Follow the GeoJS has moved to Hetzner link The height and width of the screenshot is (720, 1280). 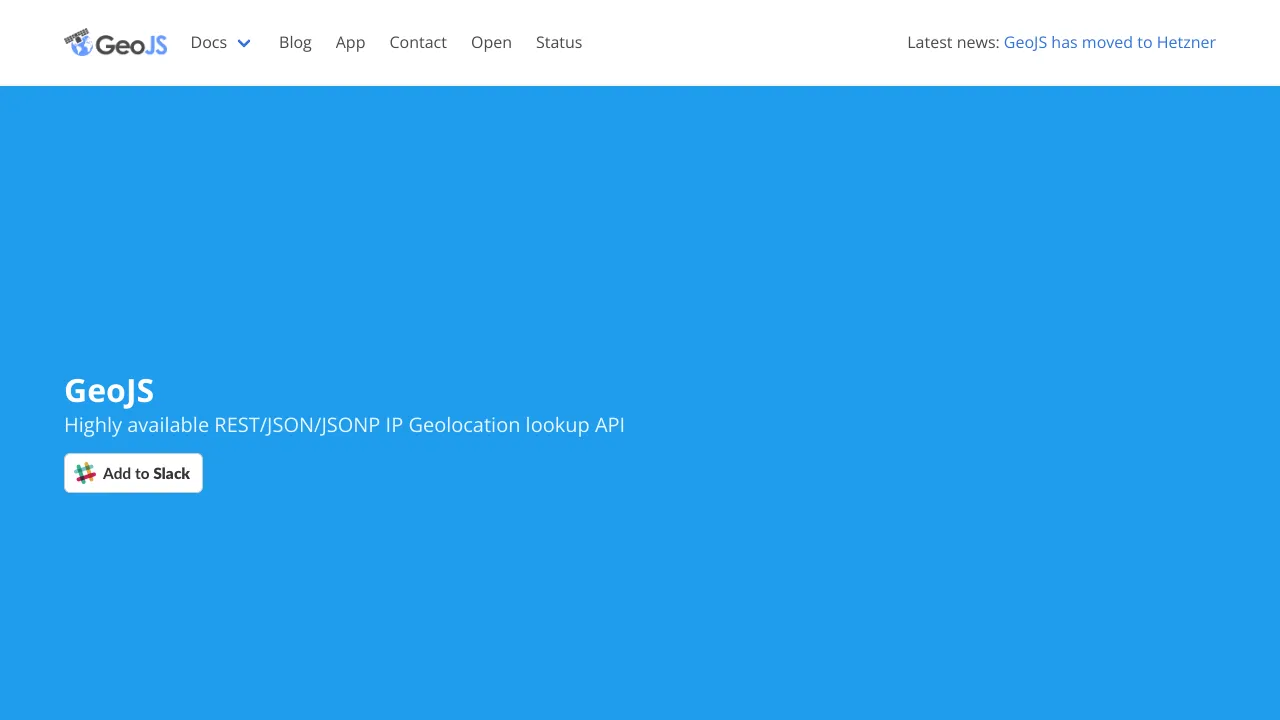coord(1110,42)
